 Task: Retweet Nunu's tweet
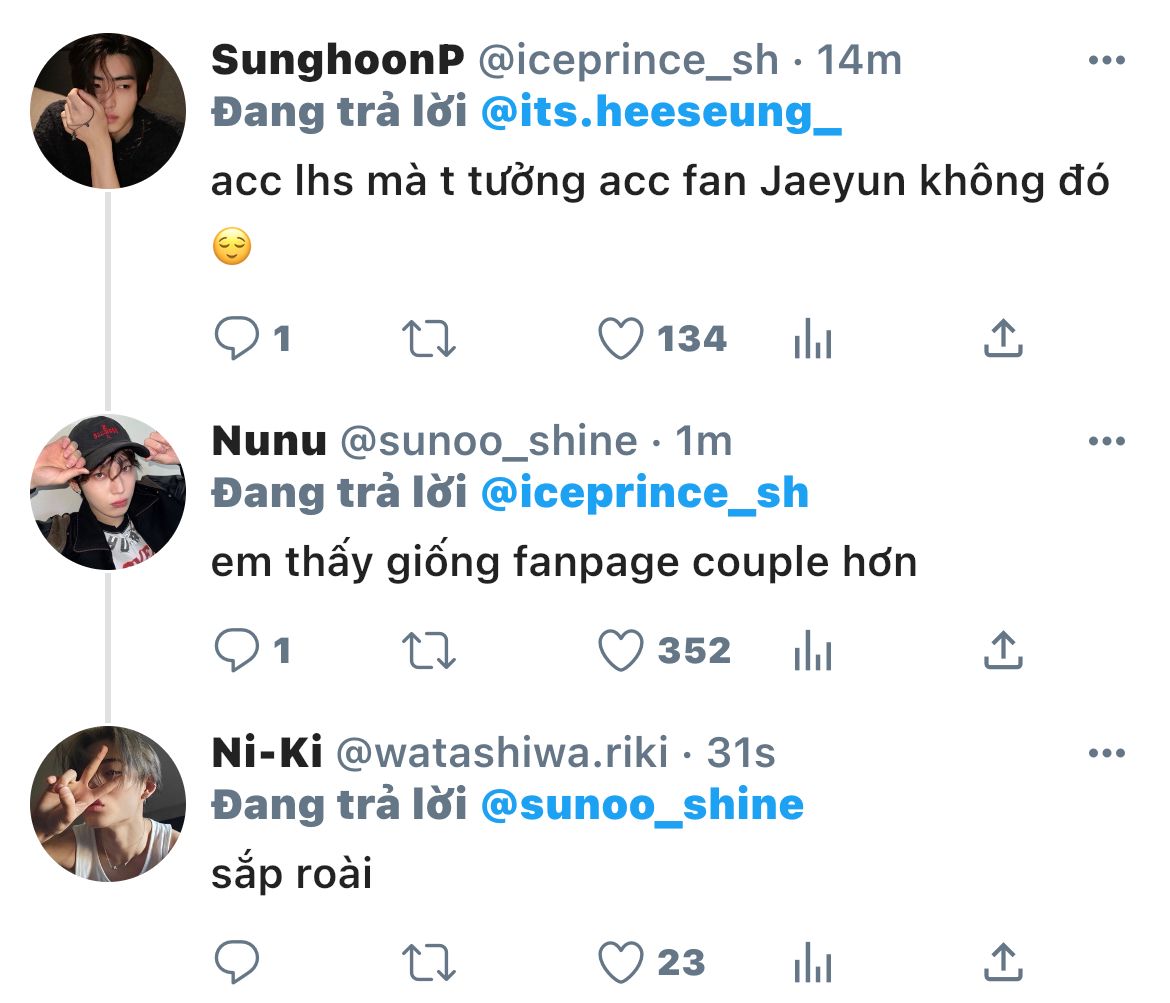click(429, 651)
